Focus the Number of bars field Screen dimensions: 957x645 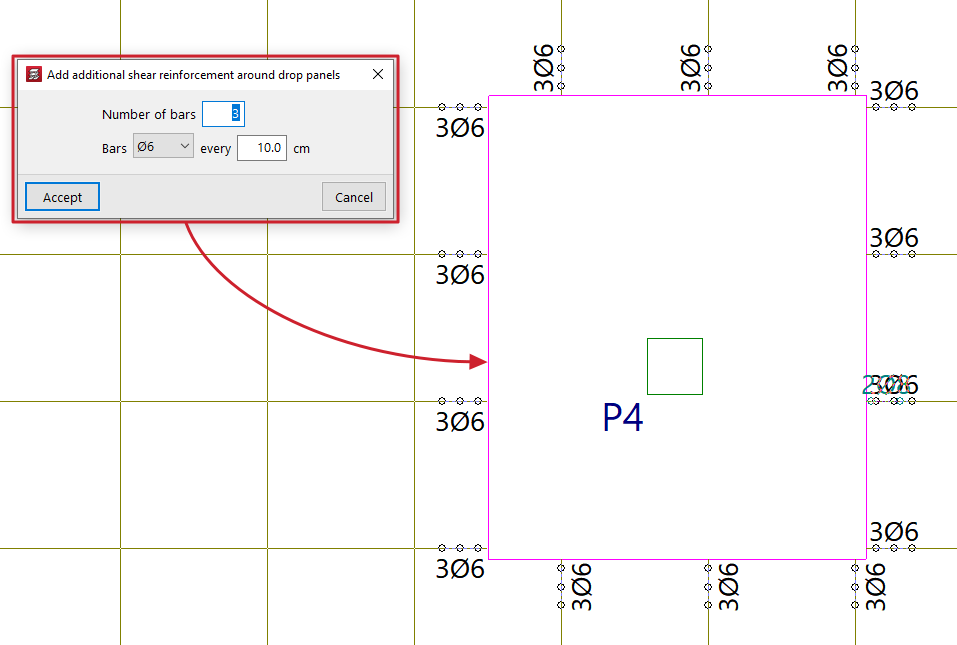(x=223, y=114)
